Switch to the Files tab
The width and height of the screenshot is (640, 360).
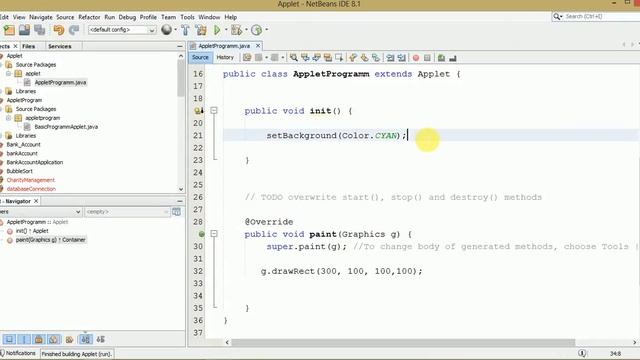[29, 47]
